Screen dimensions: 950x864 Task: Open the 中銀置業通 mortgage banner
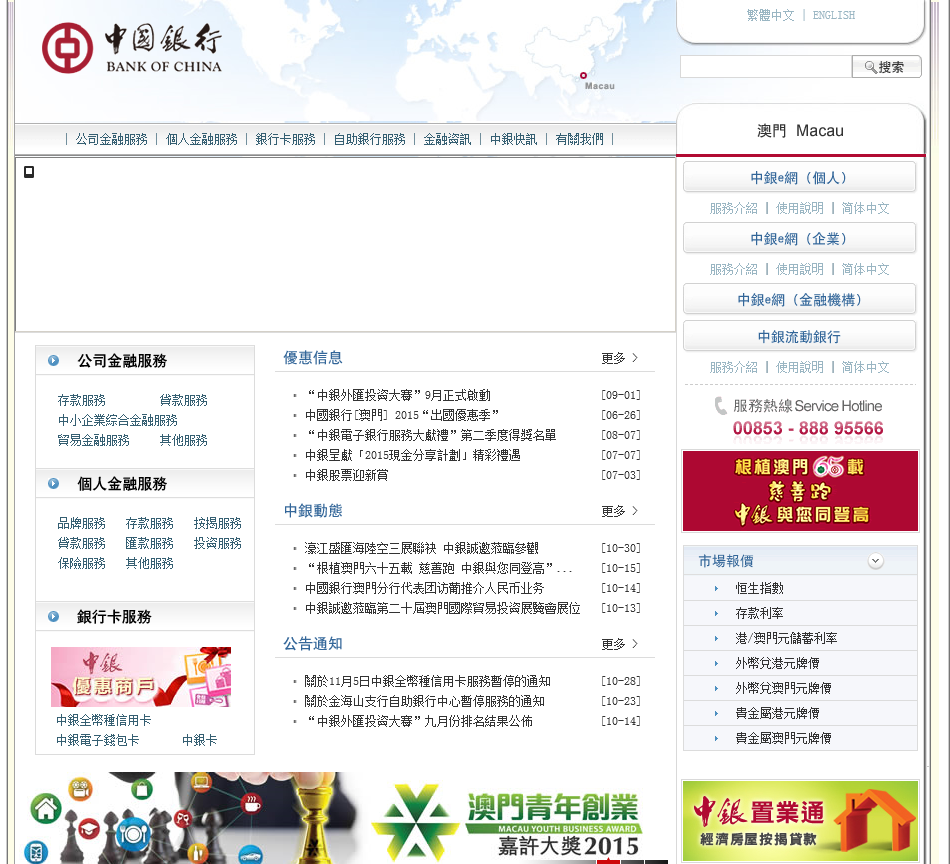(800, 820)
